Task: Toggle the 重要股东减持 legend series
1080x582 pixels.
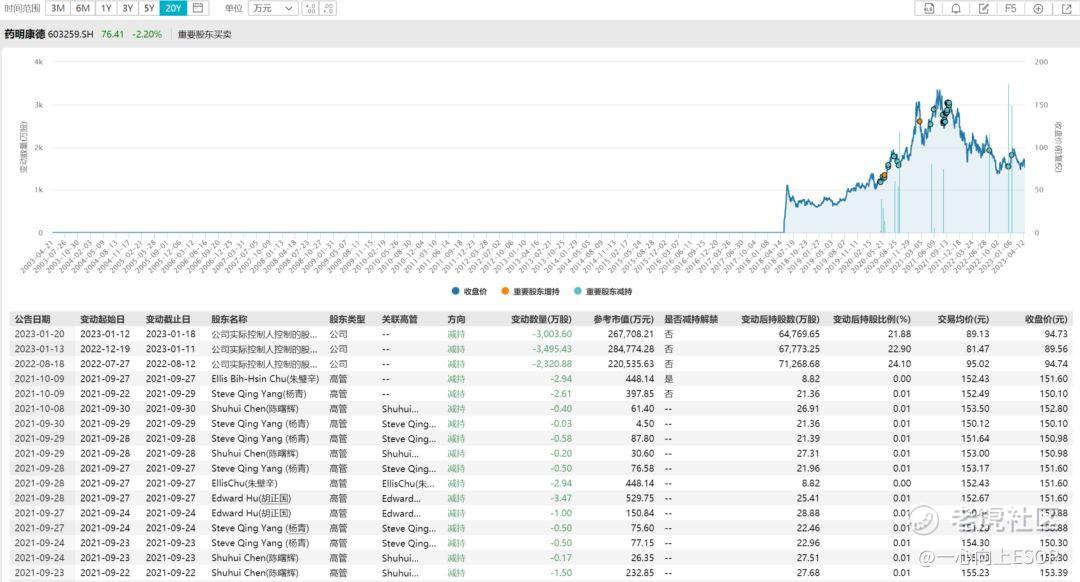Action: pyautogui.click(x=603, y=291)
